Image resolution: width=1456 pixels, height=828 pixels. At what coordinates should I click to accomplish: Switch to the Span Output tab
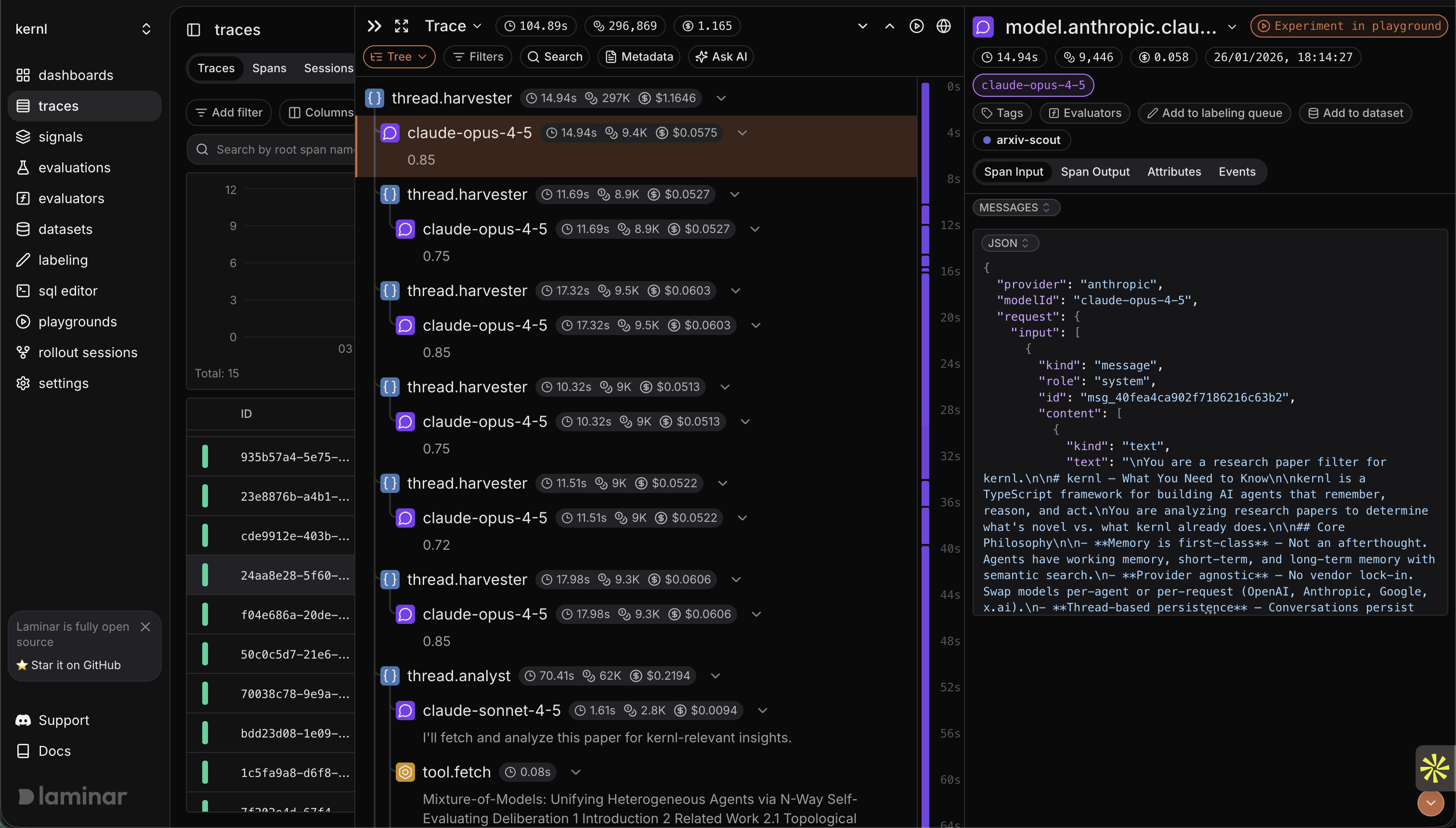1095,172
